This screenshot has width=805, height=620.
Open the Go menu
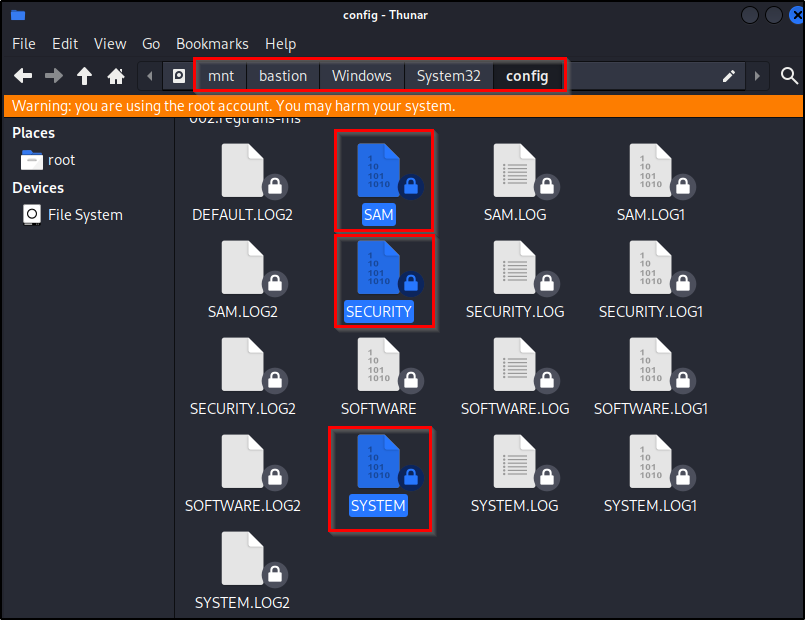[151, 44]
